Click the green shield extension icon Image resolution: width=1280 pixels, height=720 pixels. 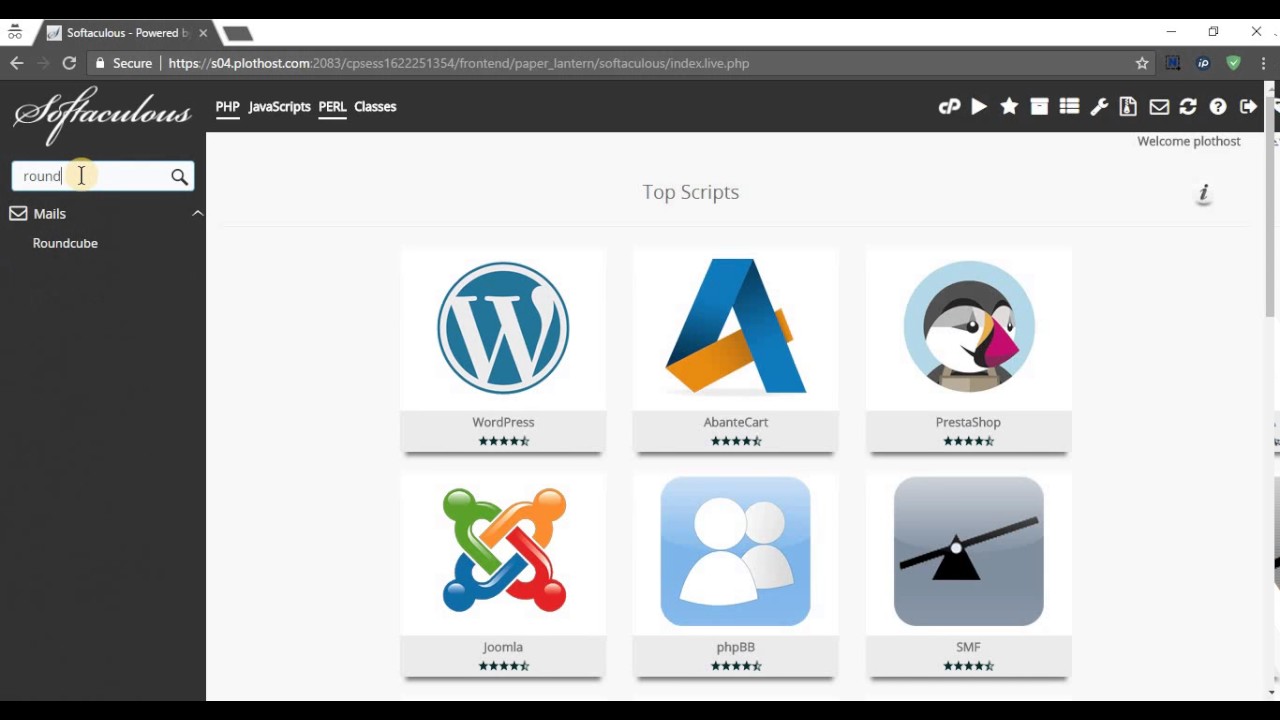click(x=1233, y=63)
